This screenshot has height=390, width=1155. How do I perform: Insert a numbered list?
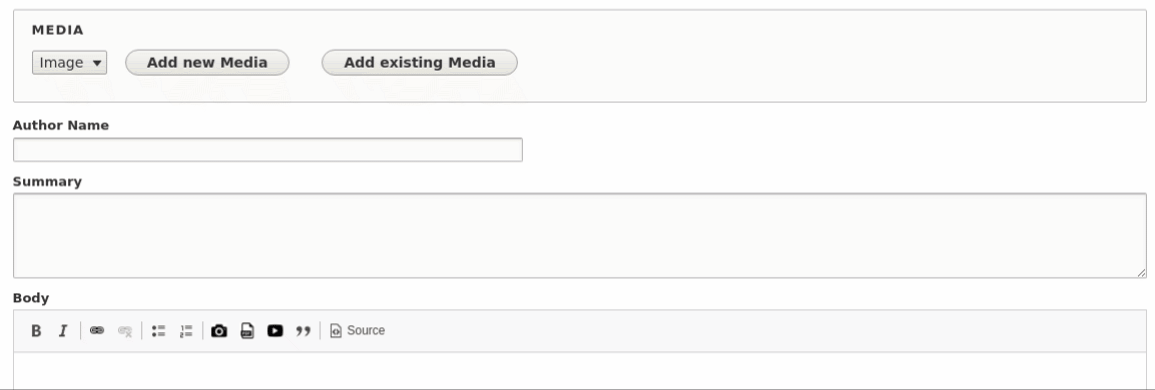186,331
